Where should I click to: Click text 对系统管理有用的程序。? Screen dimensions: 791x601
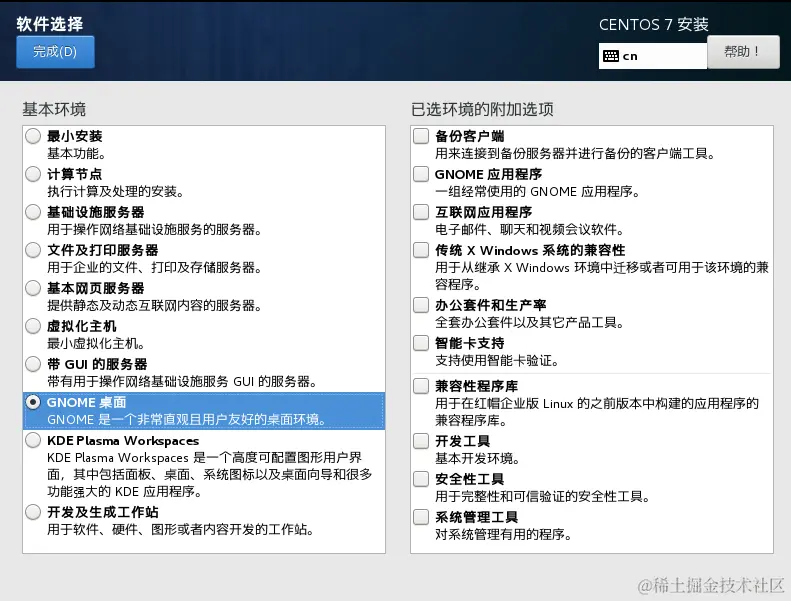(x=503, y=534)
